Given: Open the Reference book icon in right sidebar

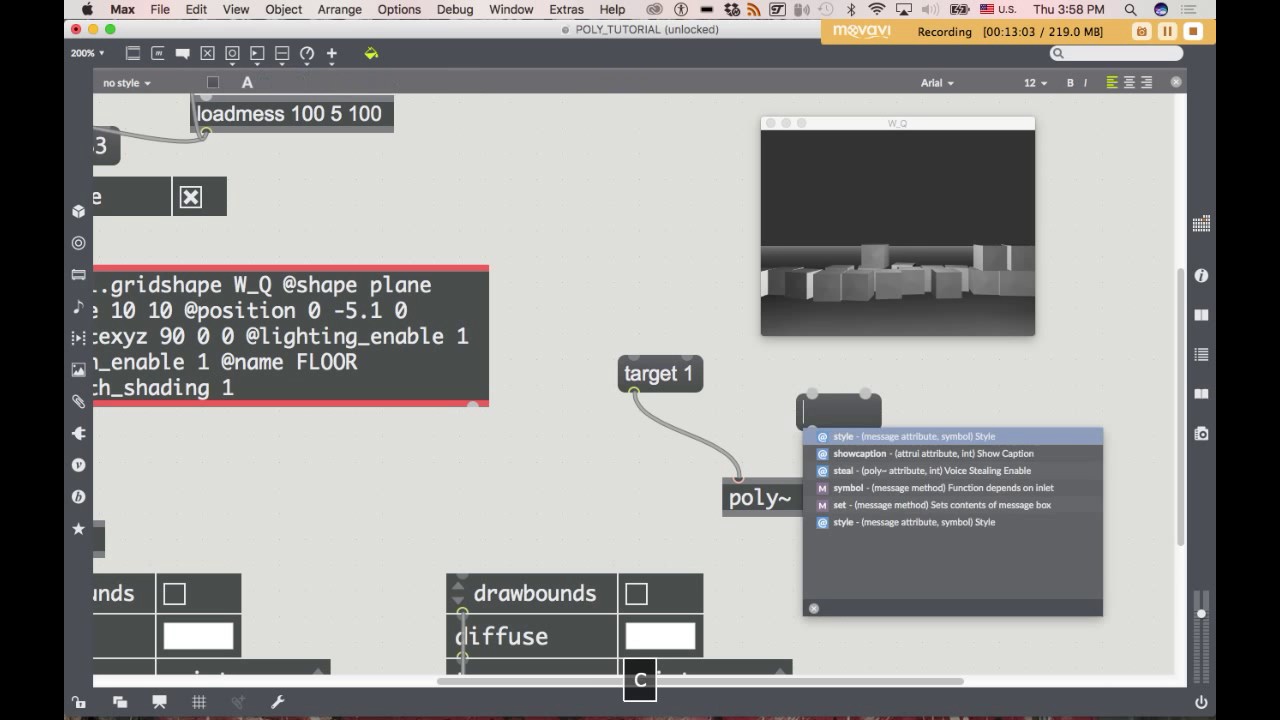Looking at the screenshot, I should [1201, 315].
